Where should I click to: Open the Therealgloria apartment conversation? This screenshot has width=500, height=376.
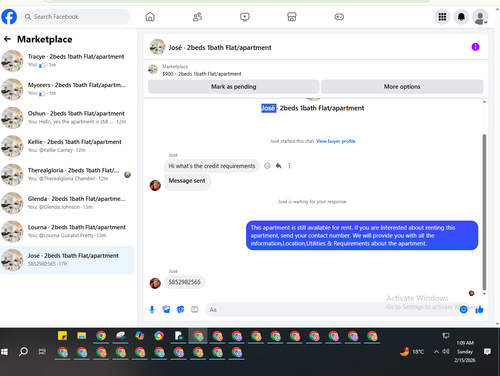point(67,174)
